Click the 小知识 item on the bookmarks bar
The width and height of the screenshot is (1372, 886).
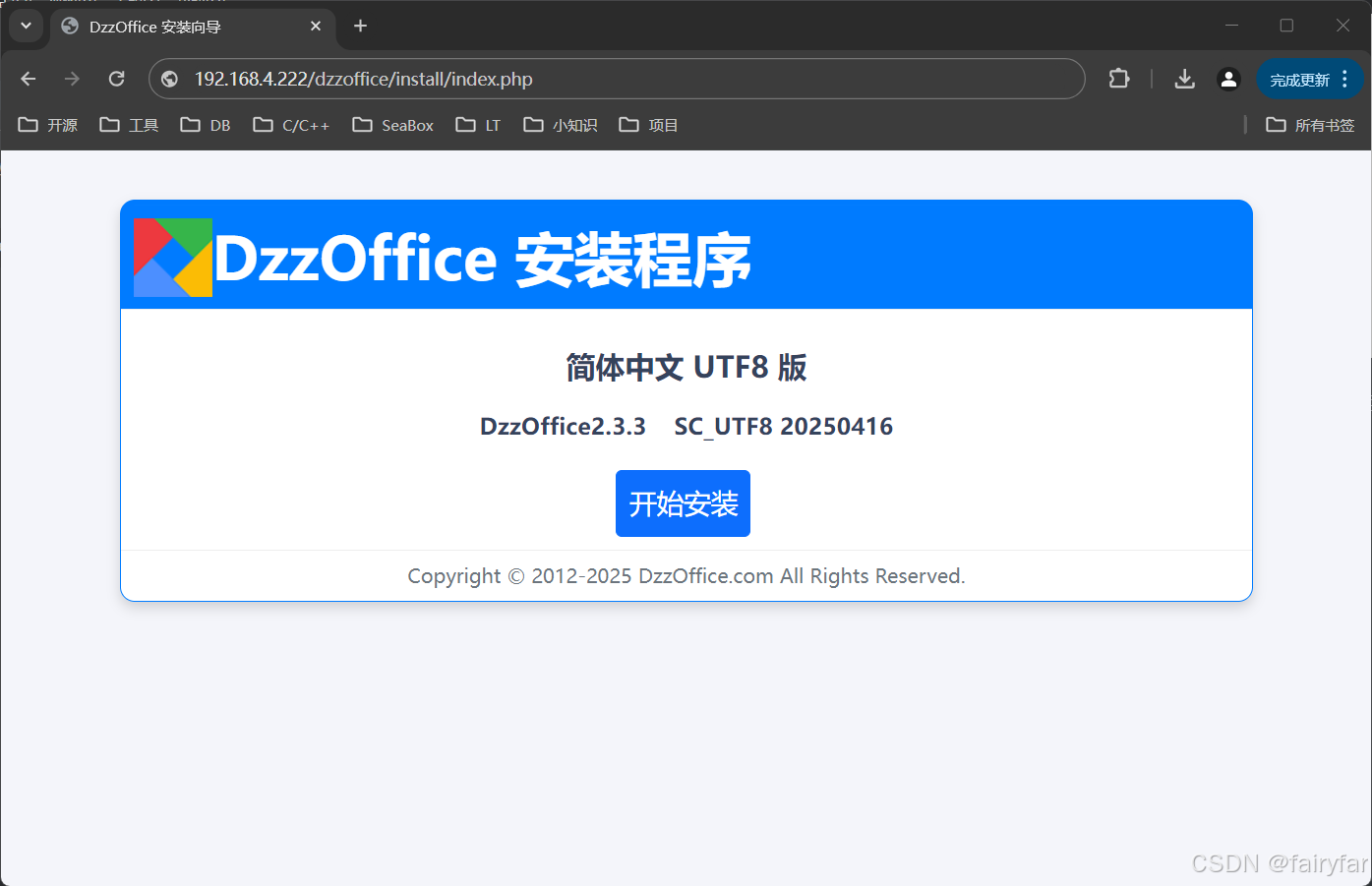tap(559, 125)
